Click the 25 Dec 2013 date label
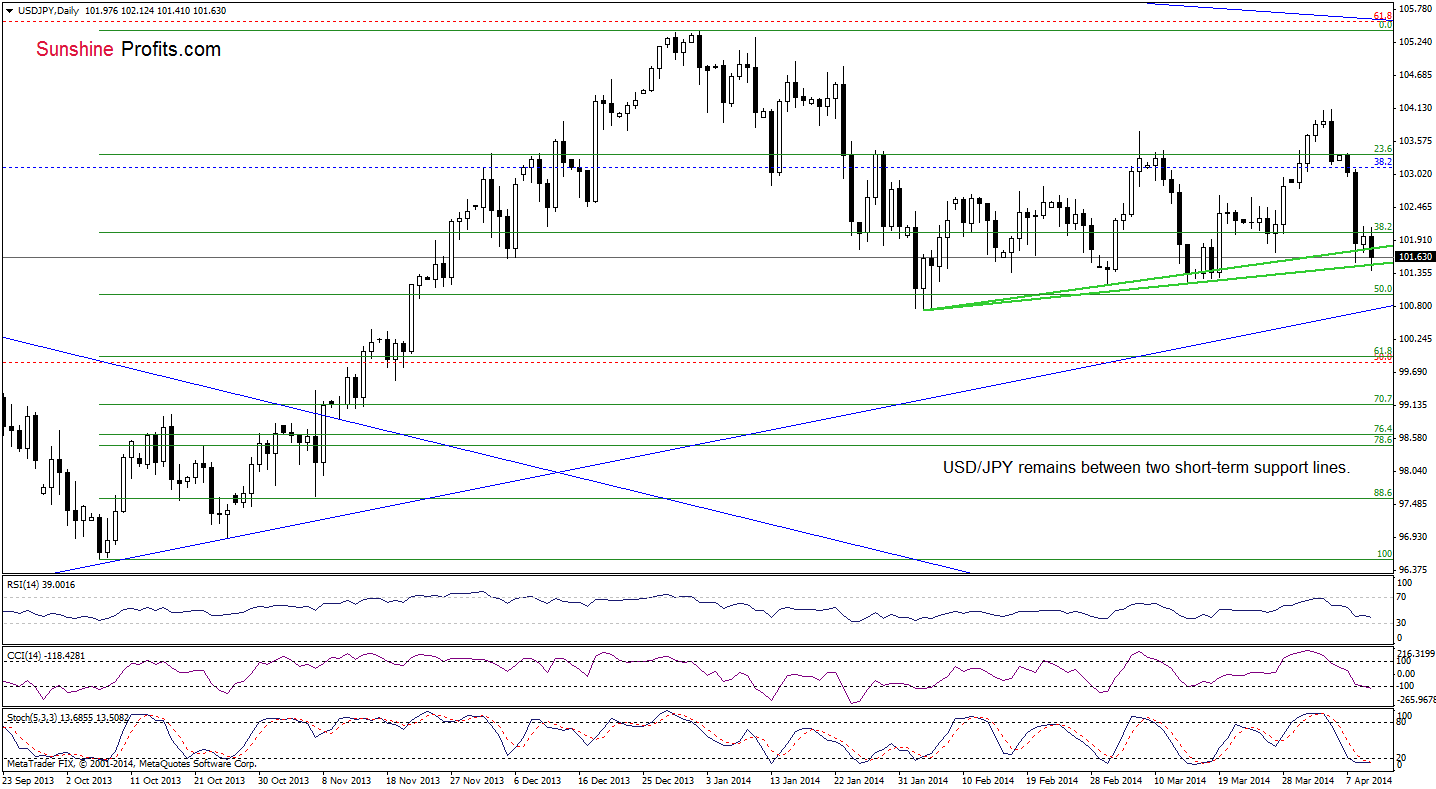This screenshot has width=1436, height=789. point(669,780)
